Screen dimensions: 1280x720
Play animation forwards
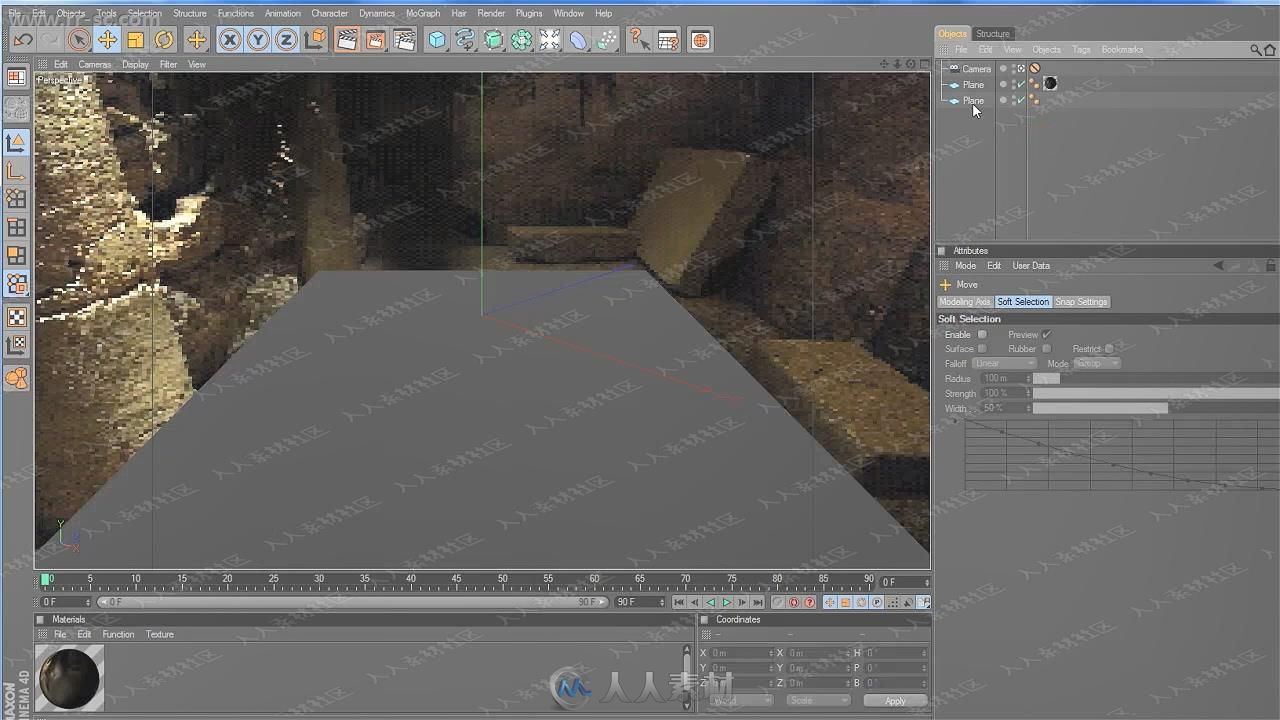[x=727, y=602]
